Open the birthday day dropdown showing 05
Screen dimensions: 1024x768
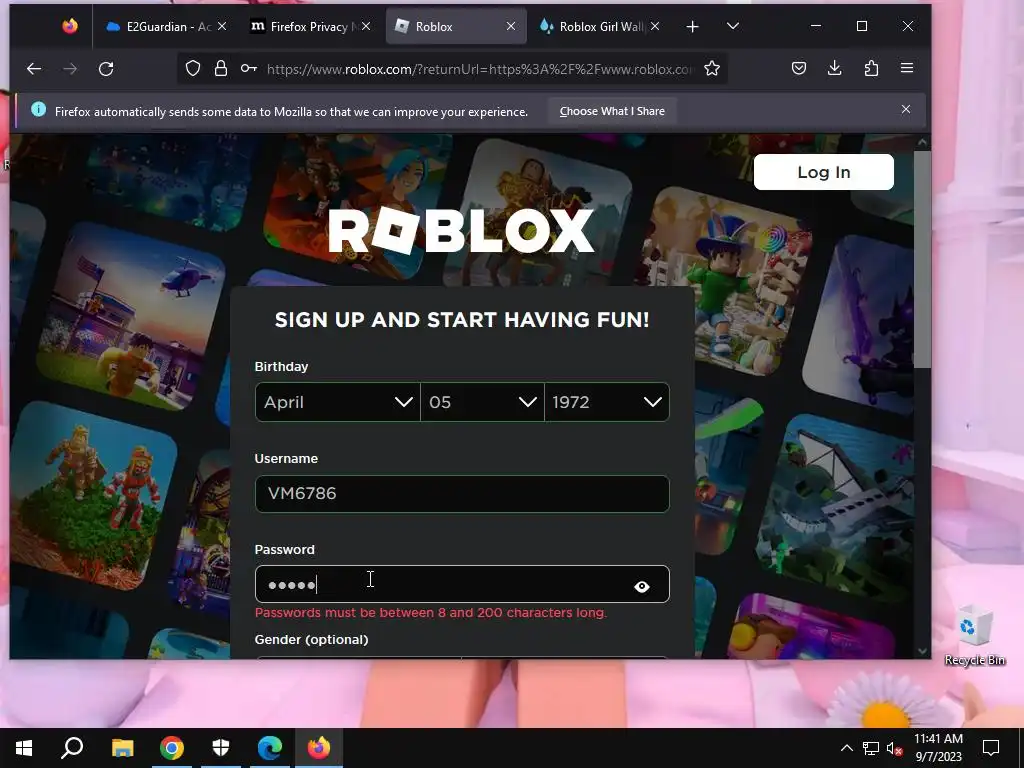click(x=483, y=402)
